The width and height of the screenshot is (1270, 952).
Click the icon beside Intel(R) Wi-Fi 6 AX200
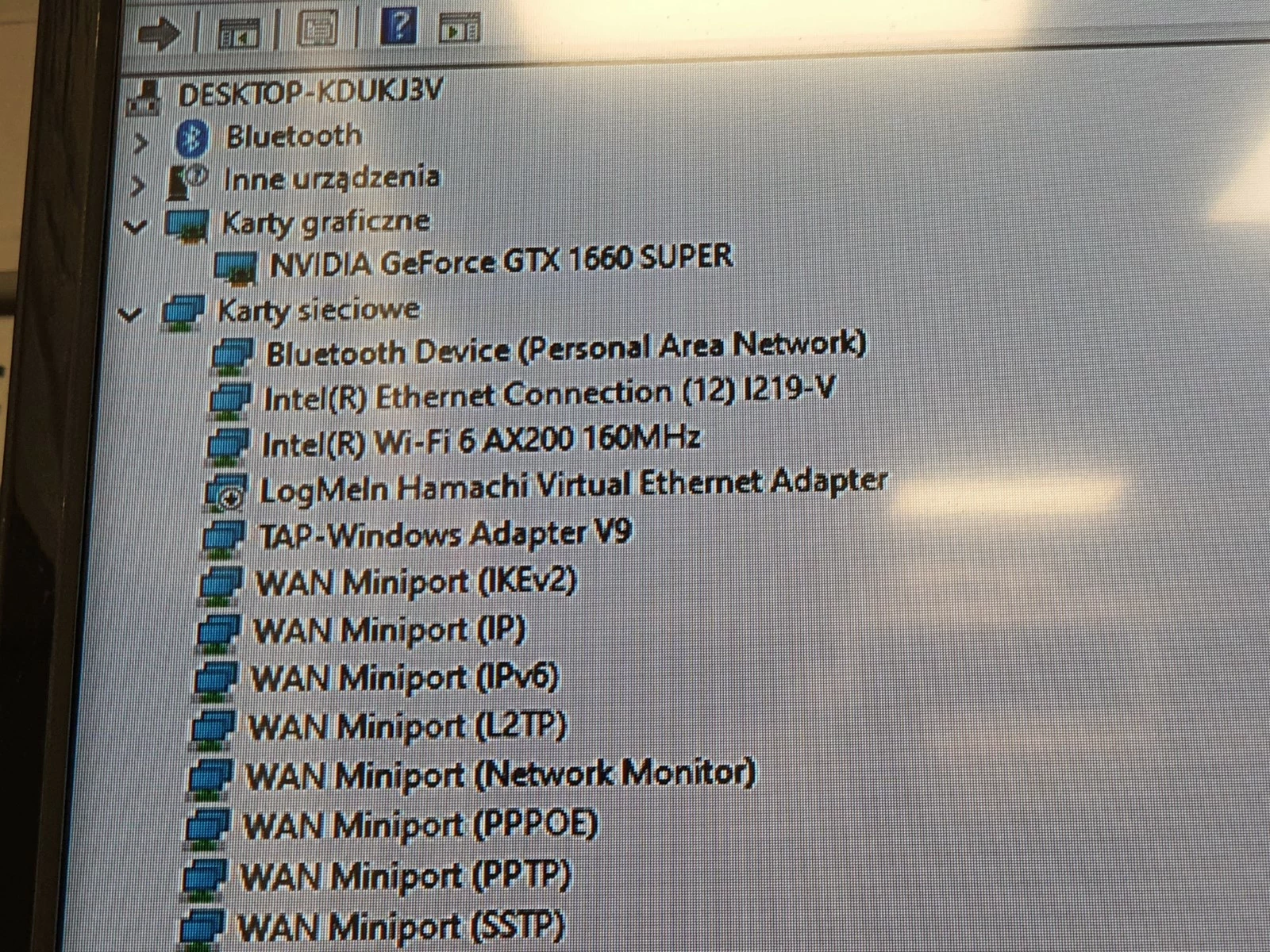228,445
